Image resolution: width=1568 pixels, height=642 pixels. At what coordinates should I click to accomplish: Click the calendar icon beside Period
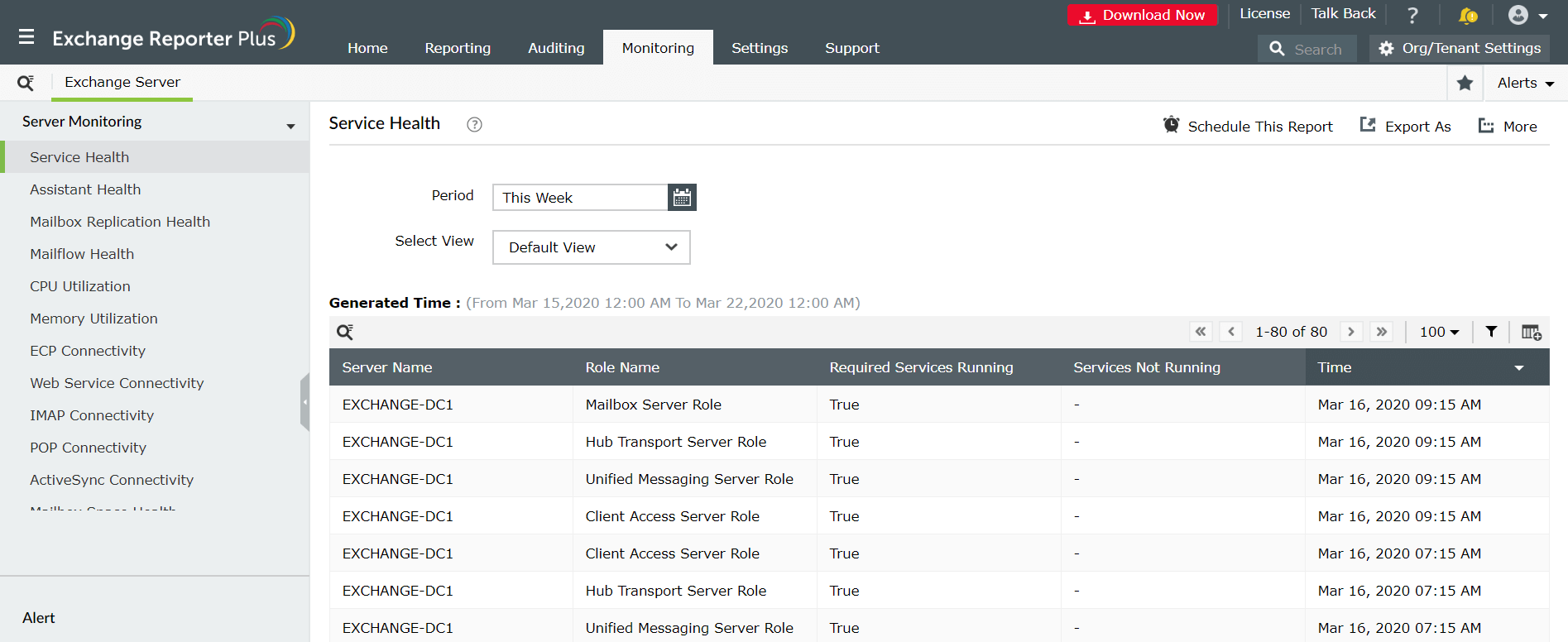[x=682, y=198]
